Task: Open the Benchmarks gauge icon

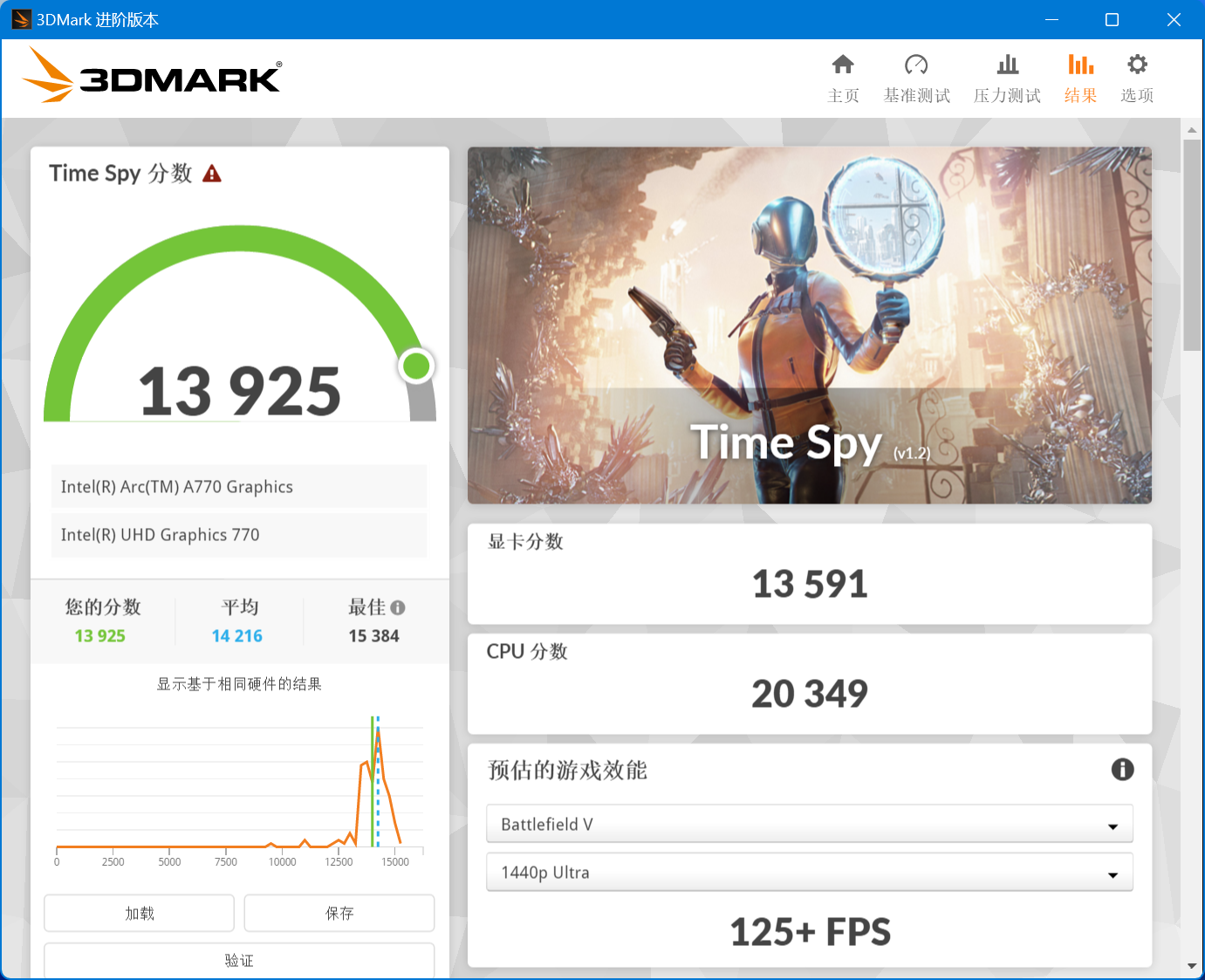Action: [916, 65]
